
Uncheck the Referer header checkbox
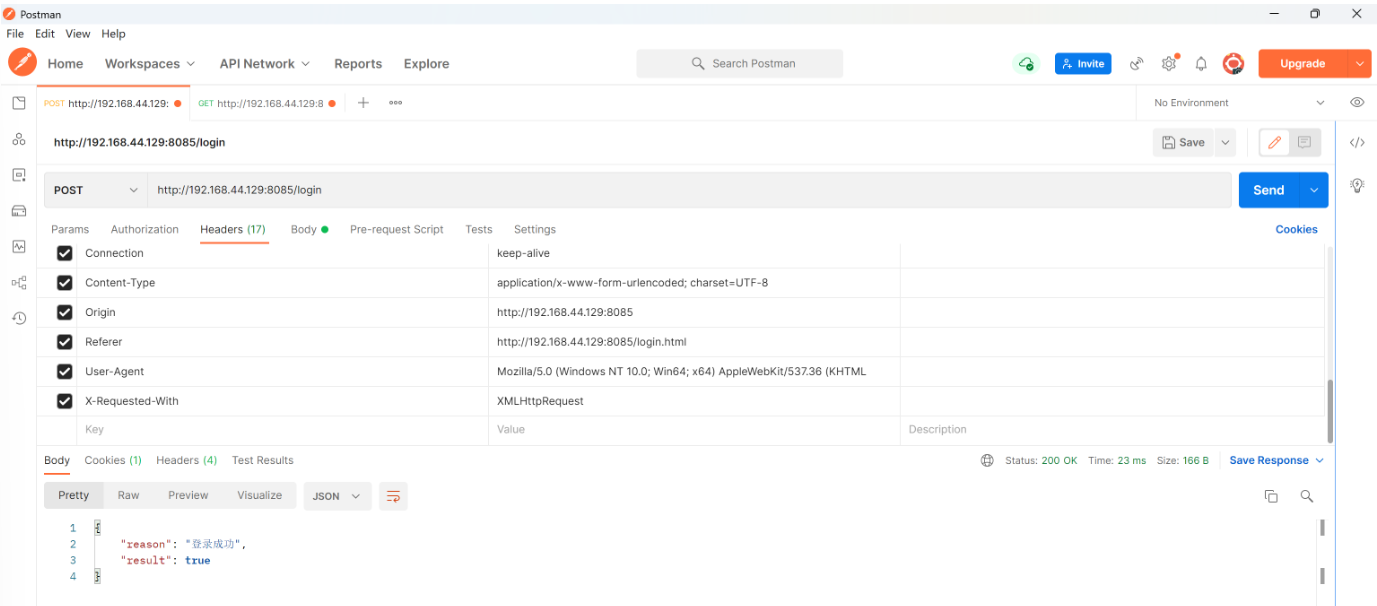pyautogui.click(x=65, y=342)
